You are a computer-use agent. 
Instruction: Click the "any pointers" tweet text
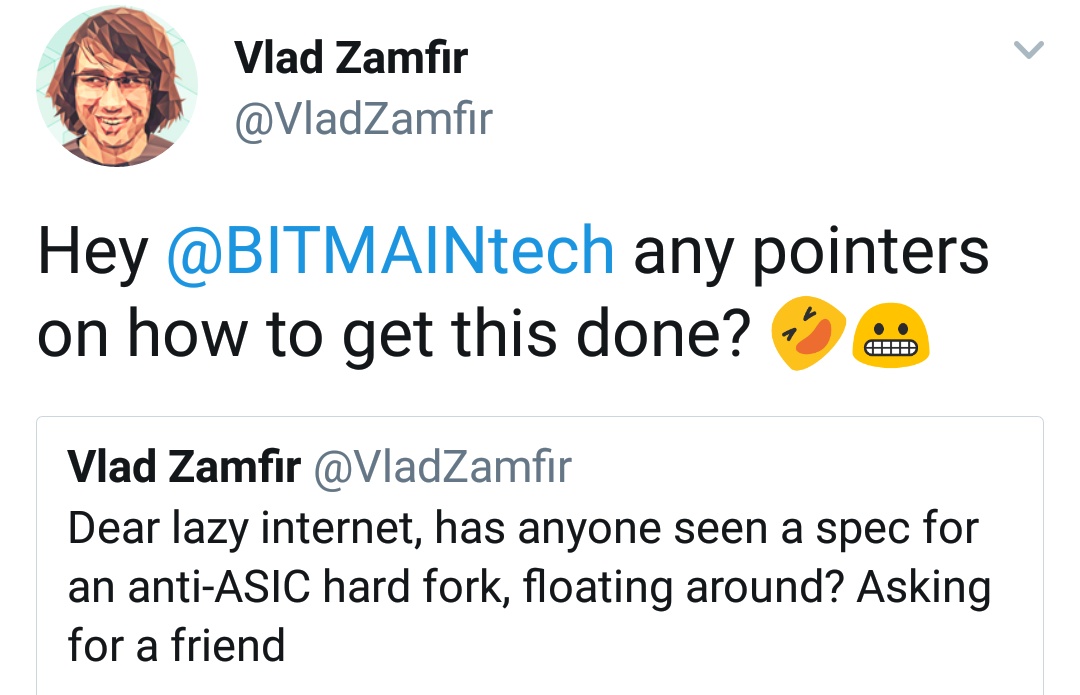click(810, 253)
